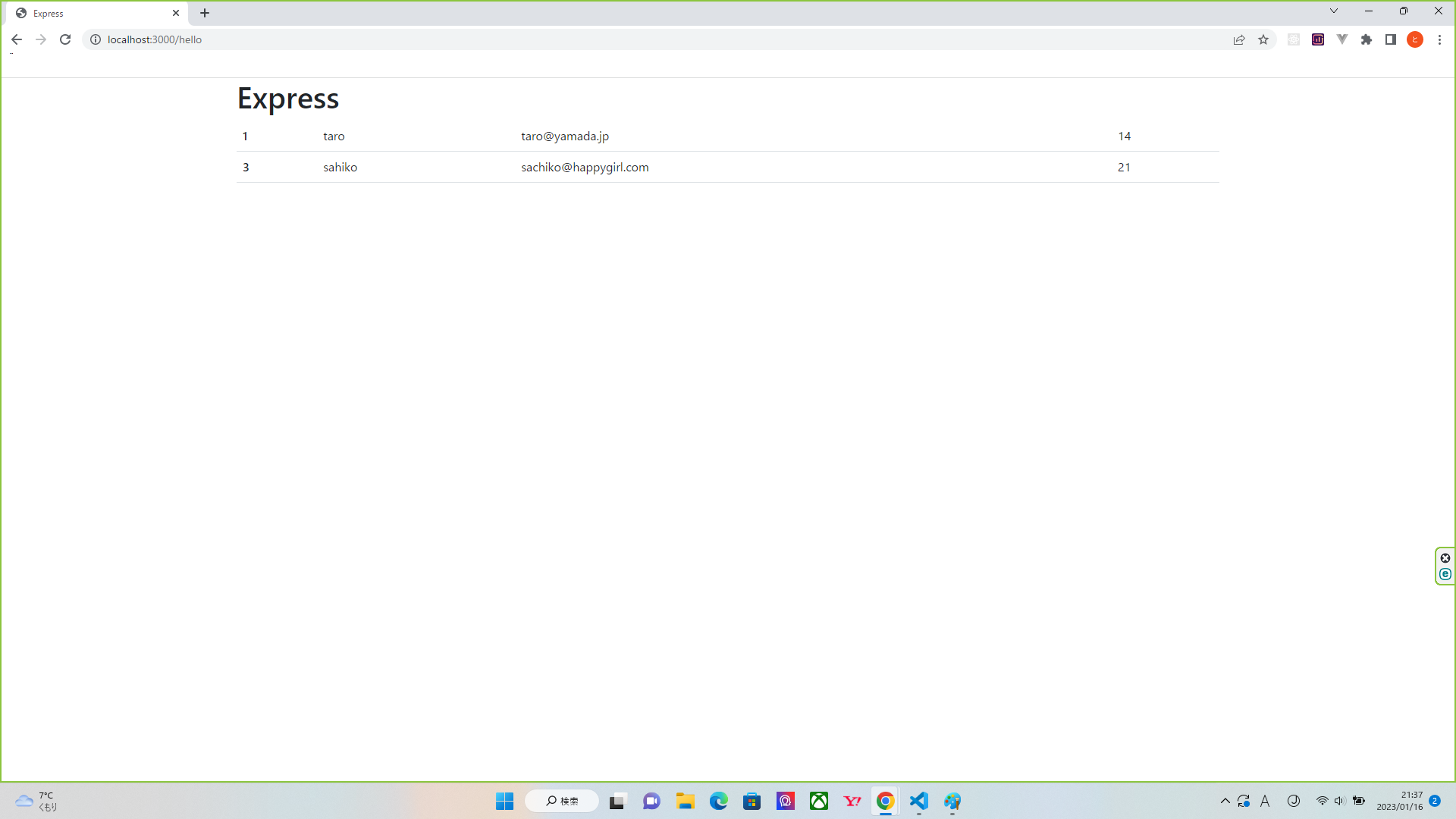The image size is (1456, 819).
Task: Expand the tab search chevron
Action: coord(1334,11)
